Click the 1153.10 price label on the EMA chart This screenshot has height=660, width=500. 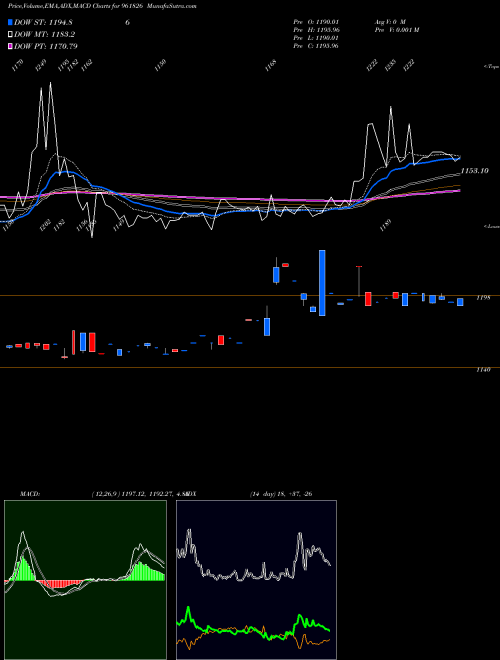pos(474,170)
